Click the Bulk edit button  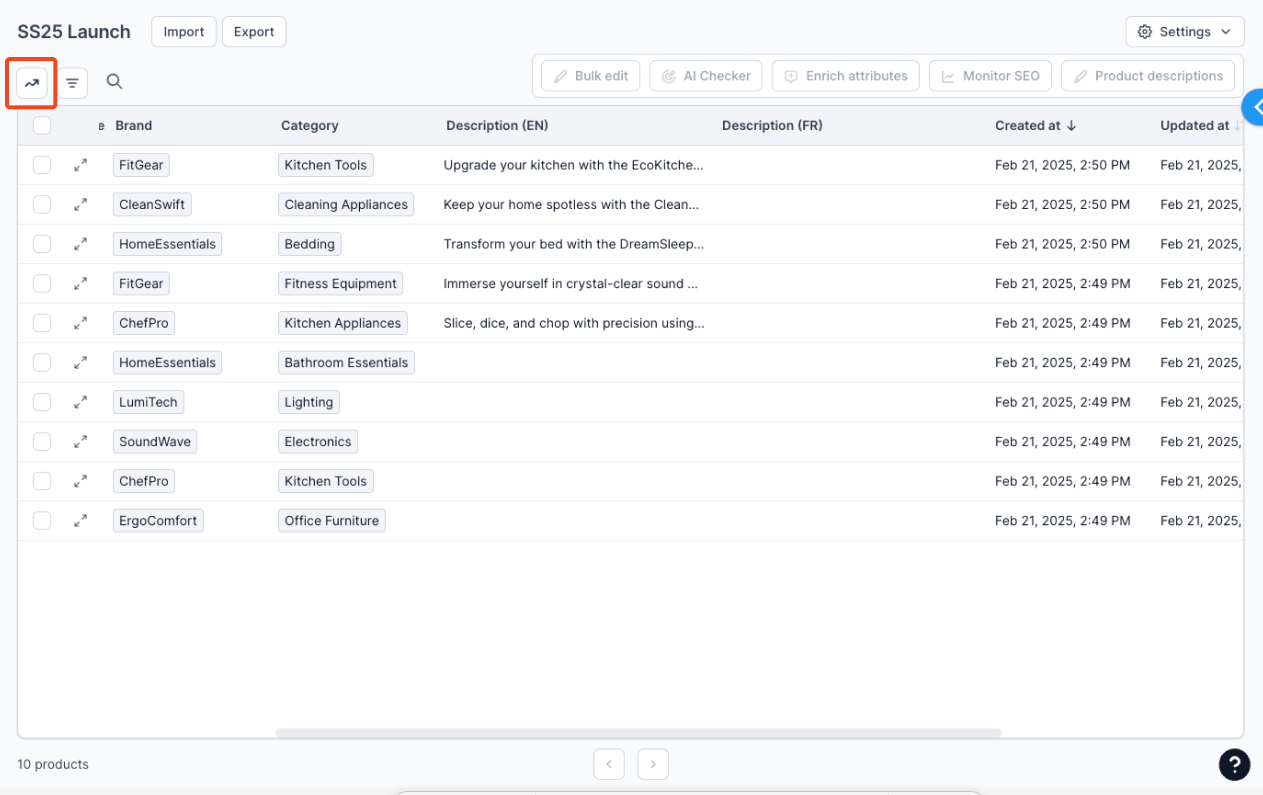(591, 76)
